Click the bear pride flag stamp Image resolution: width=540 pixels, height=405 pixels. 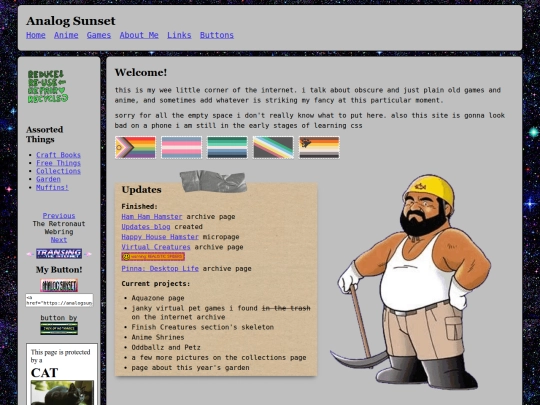coord(319,147)
